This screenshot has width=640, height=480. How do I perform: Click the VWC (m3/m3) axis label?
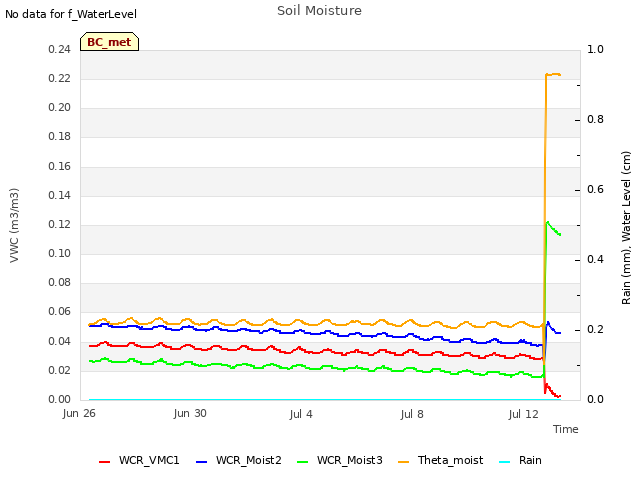tap(14, 225)
